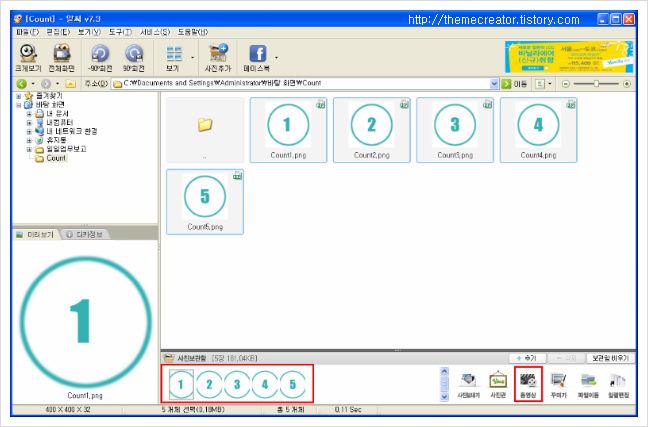648x427 pixels.
Task: Select the Count2.png thumbnail
Action: (x=372, y=130)
